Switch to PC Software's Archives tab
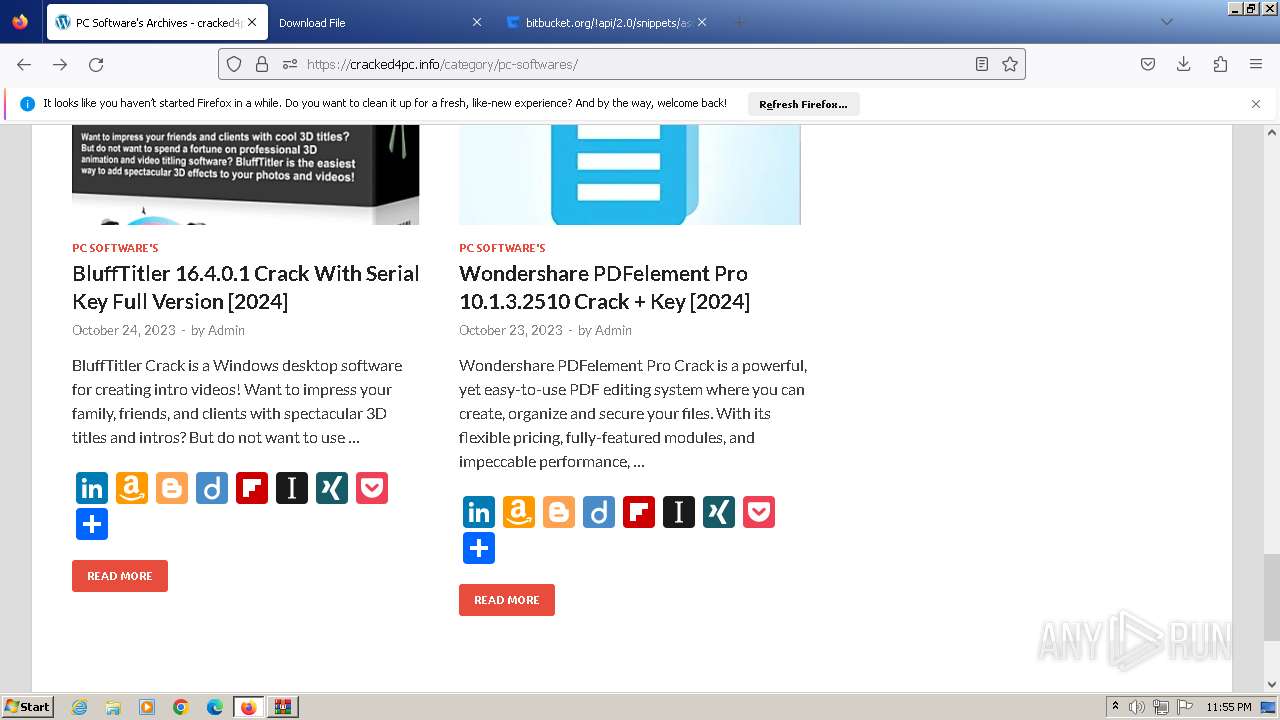 [x=156, y=22]
